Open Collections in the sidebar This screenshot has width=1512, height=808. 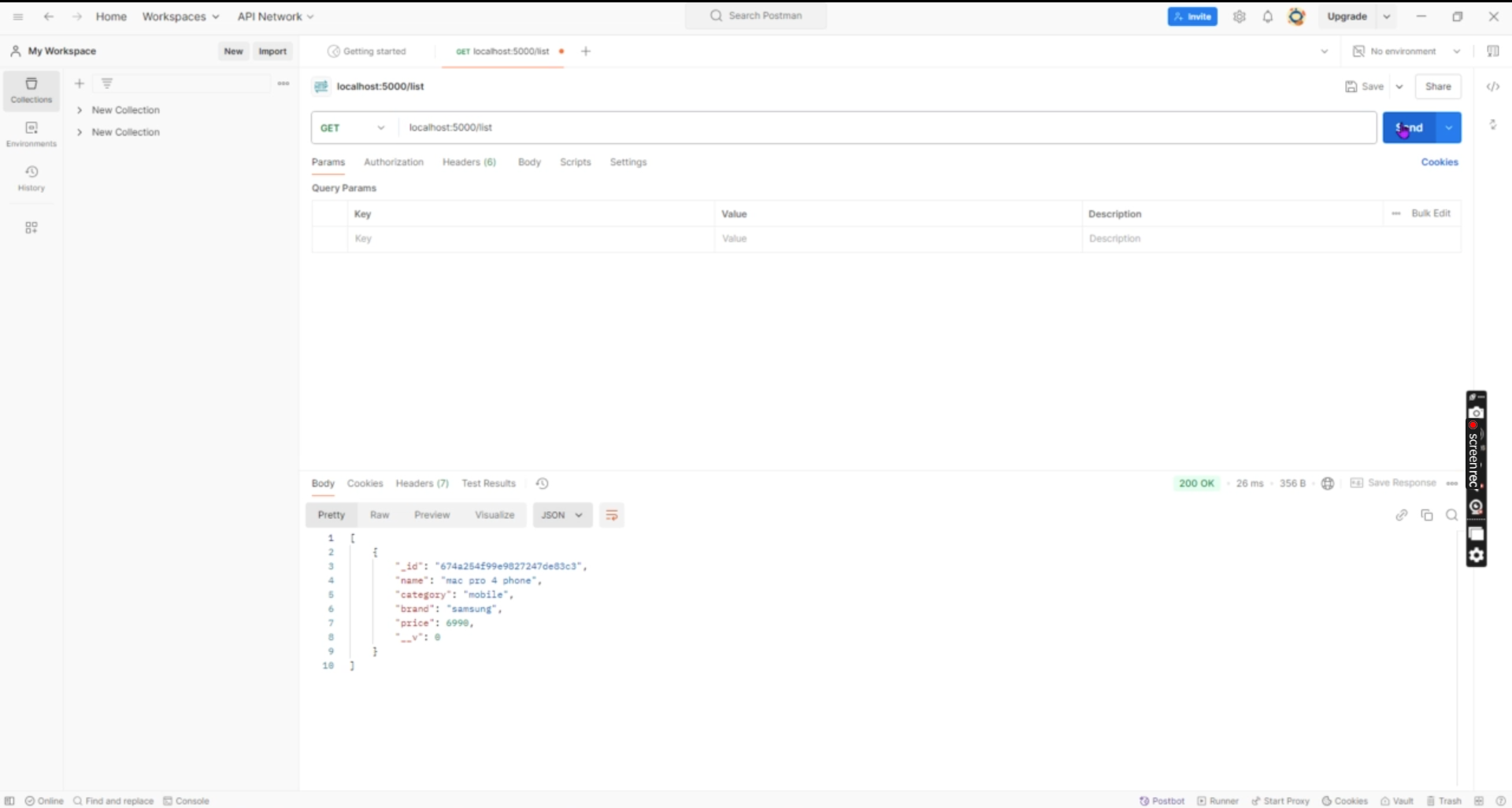[31, 91]
